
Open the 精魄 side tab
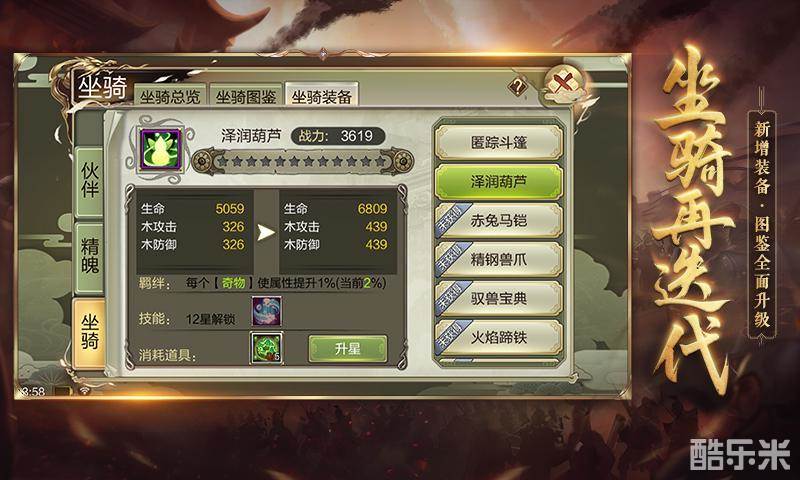(x=90, y=258)
